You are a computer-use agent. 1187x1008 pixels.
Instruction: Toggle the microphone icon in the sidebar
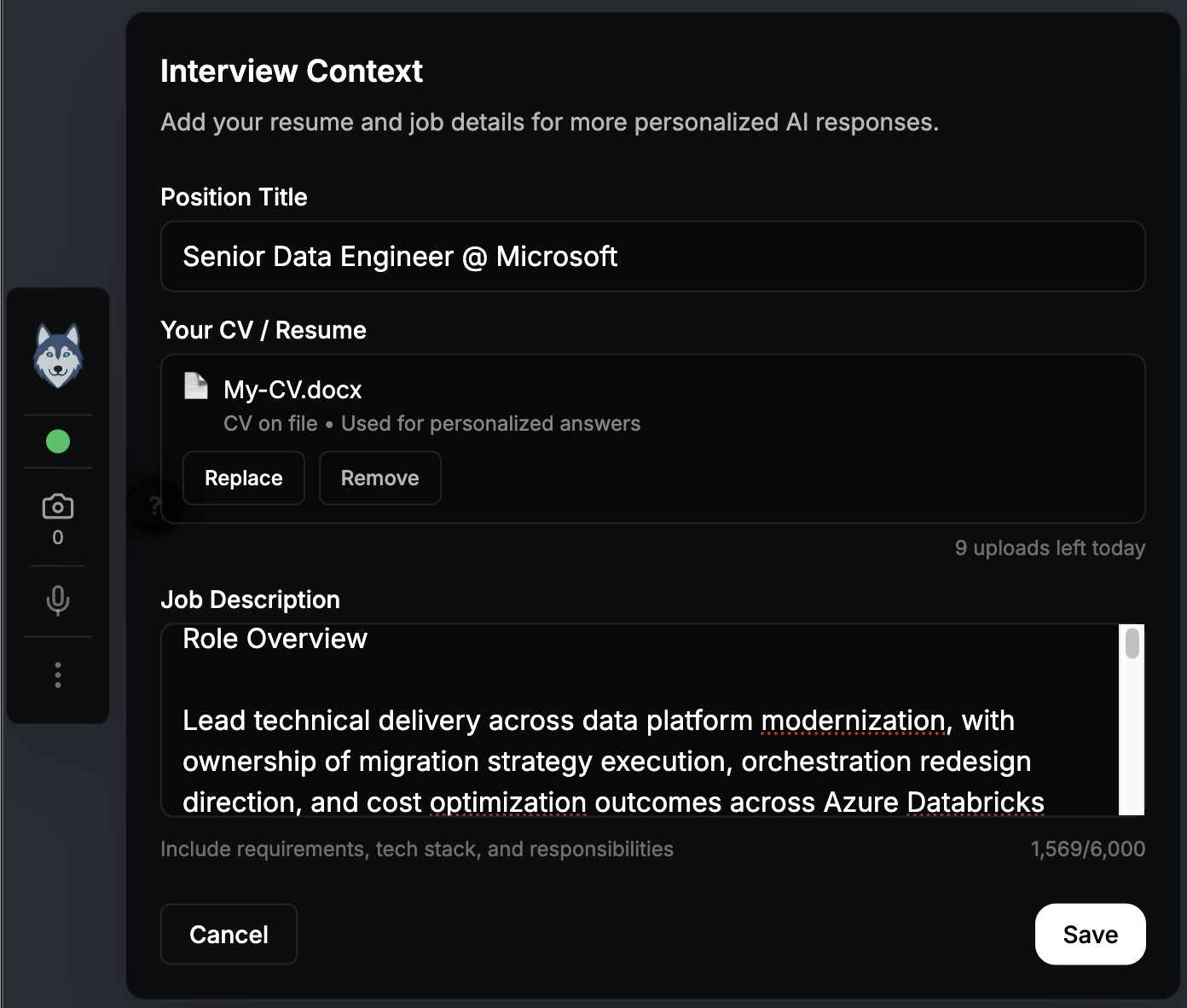click(x=58, y=600)
